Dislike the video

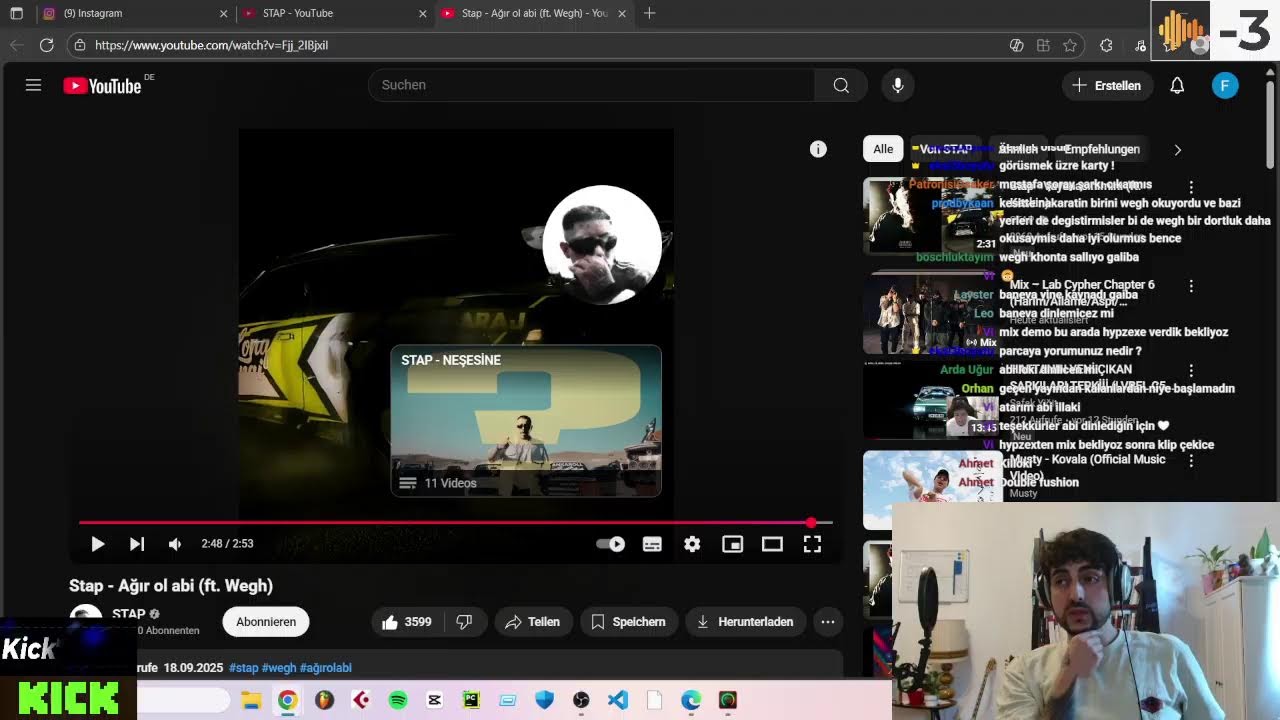point(464,622)
